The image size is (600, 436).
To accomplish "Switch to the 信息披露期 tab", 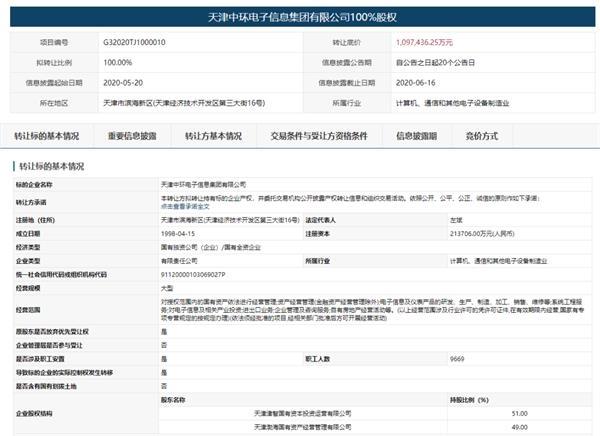I will pos(417,136).
